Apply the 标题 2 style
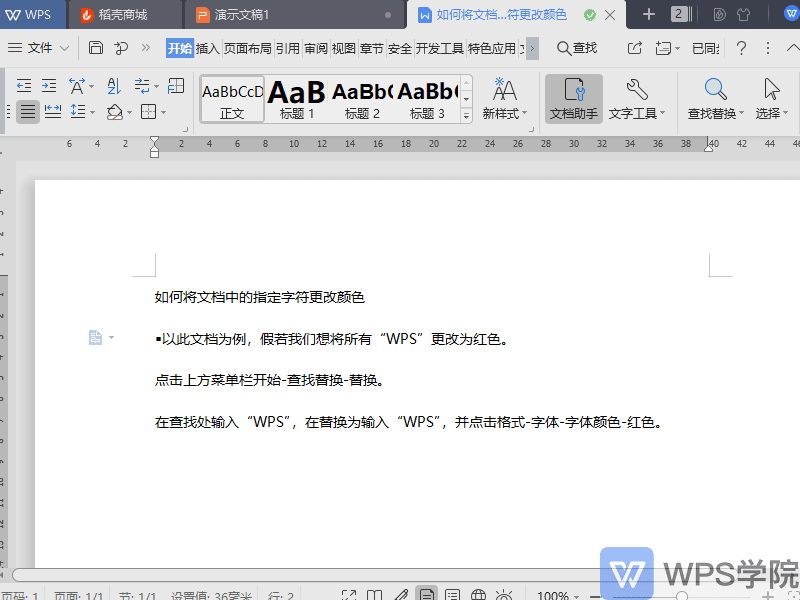The height and width of the screenshot is (600, 800). (362, 99)
